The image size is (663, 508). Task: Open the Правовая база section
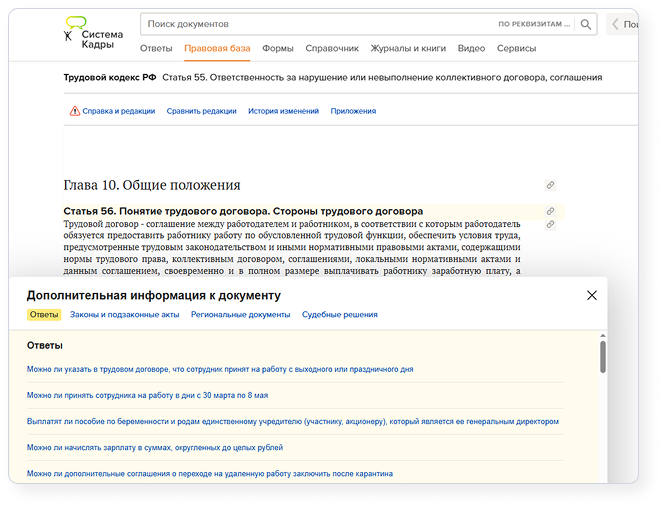coord(217,48)
